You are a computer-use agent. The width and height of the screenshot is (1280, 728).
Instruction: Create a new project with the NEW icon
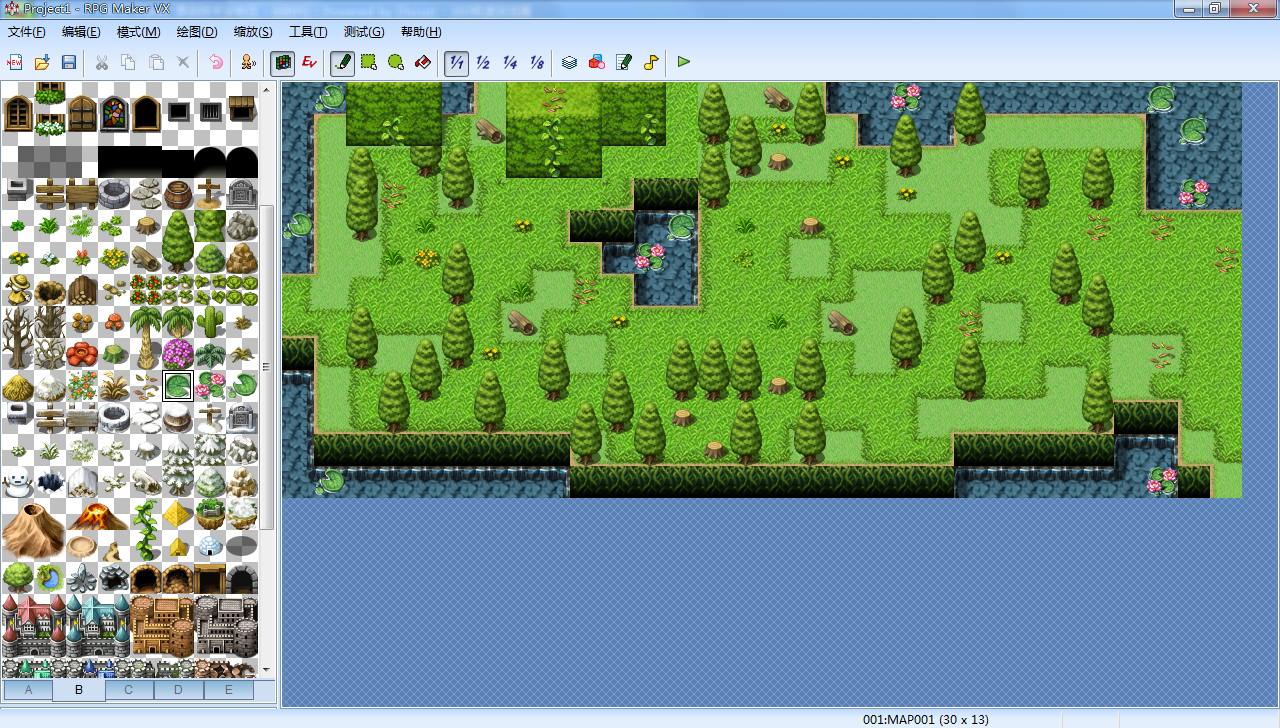[15, 62]
